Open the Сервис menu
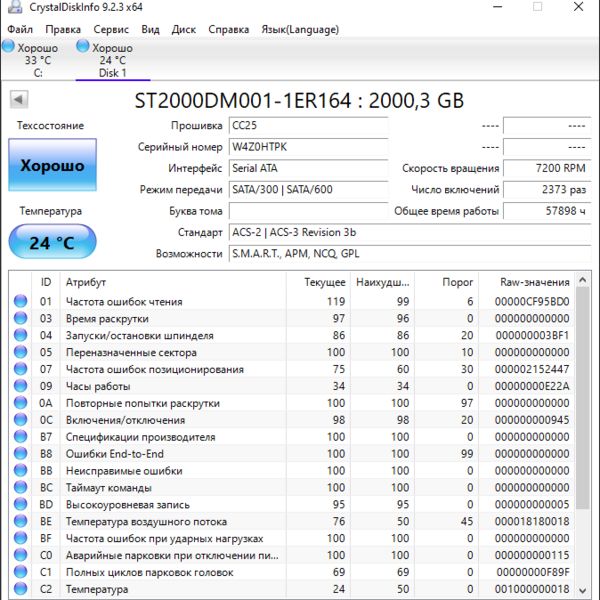Viewport: 600px width, 600px height. coord(111,29)
